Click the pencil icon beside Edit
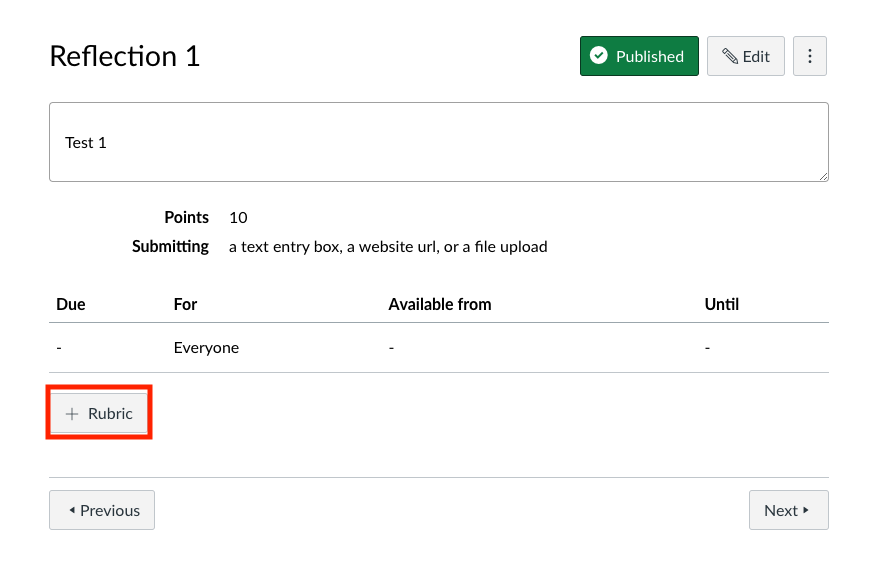This screenshot has width=880, height=574. pyautogui.click(x=730, y=56)
